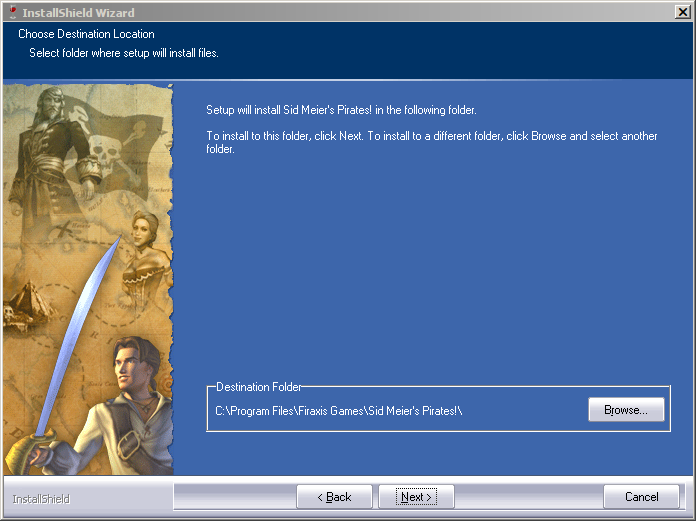Go back with the Back button

(x=334, y=497)
